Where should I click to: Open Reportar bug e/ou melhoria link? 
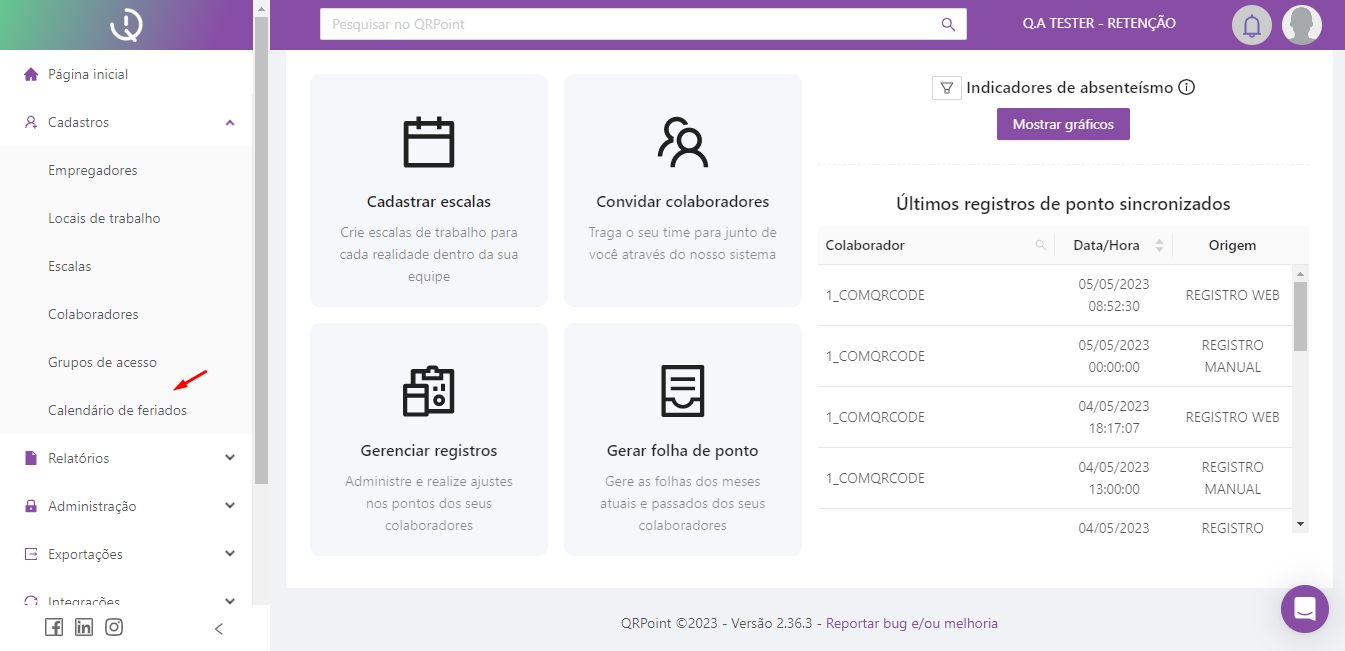[x=911, y=623]
